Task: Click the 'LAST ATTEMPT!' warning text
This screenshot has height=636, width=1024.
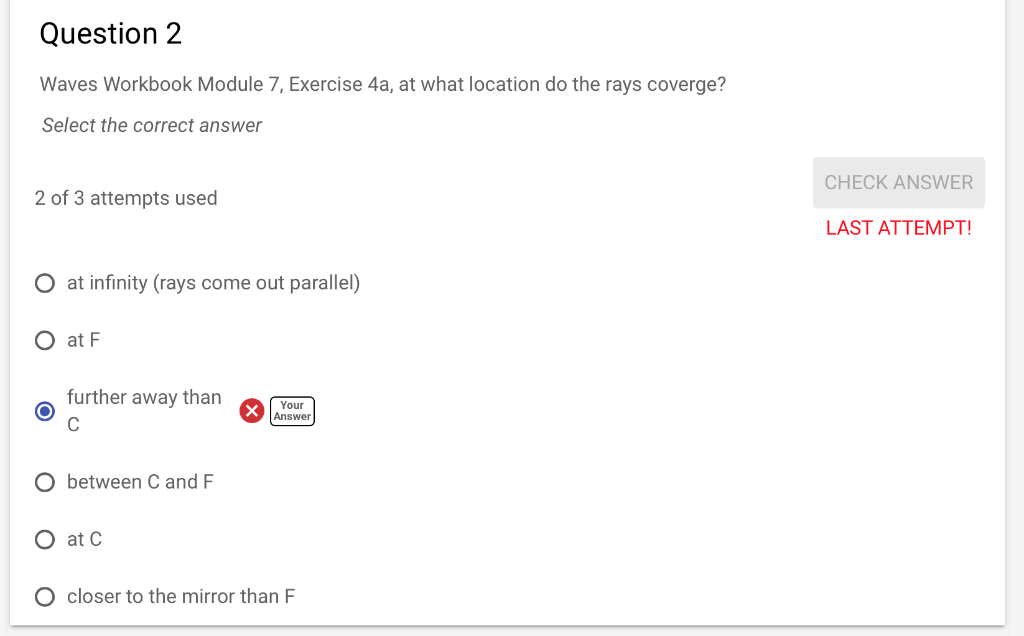Action: point(898,228)
